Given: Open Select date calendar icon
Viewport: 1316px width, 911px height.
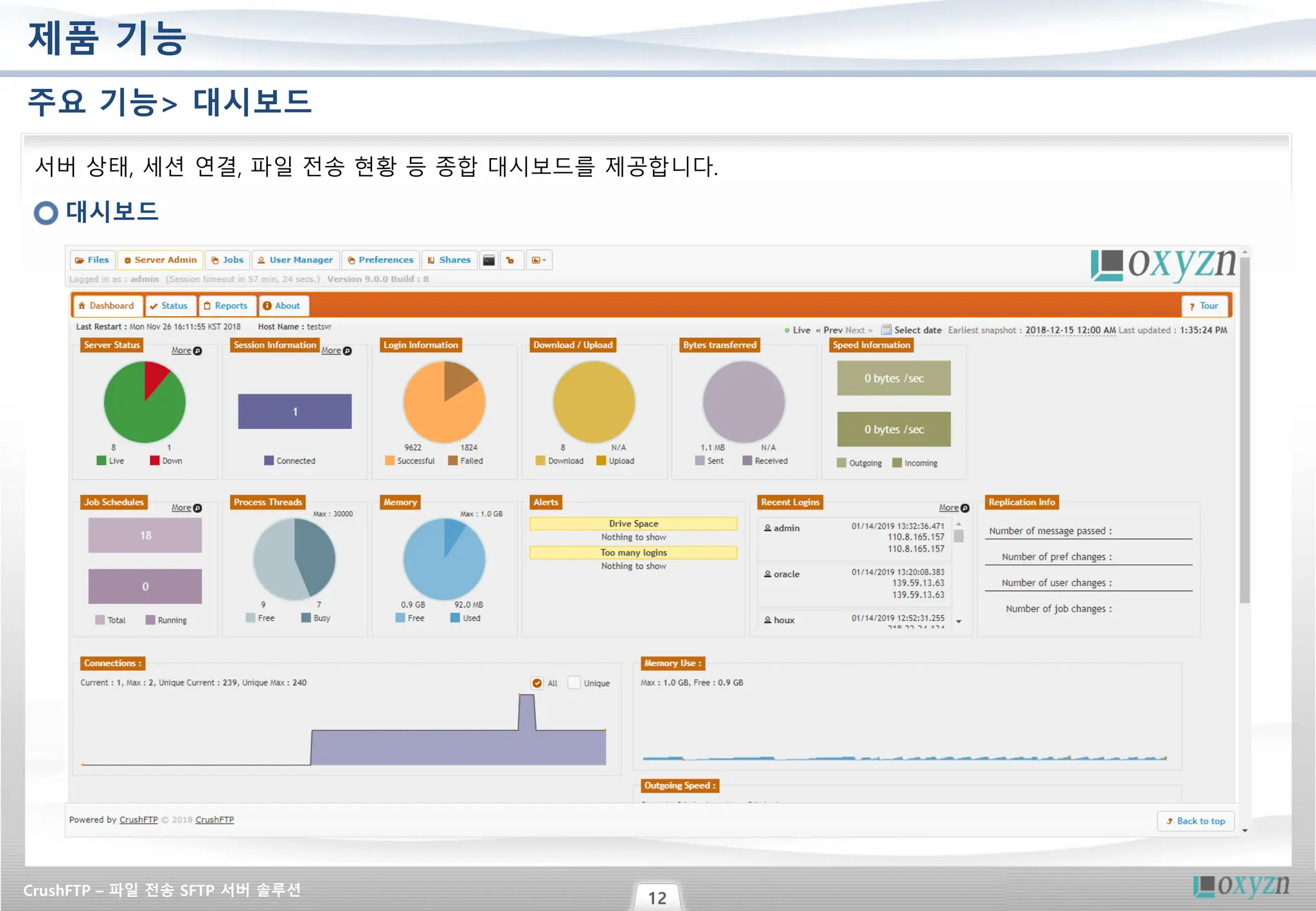Looking at the screenshot, I should [x=886, y=330].
